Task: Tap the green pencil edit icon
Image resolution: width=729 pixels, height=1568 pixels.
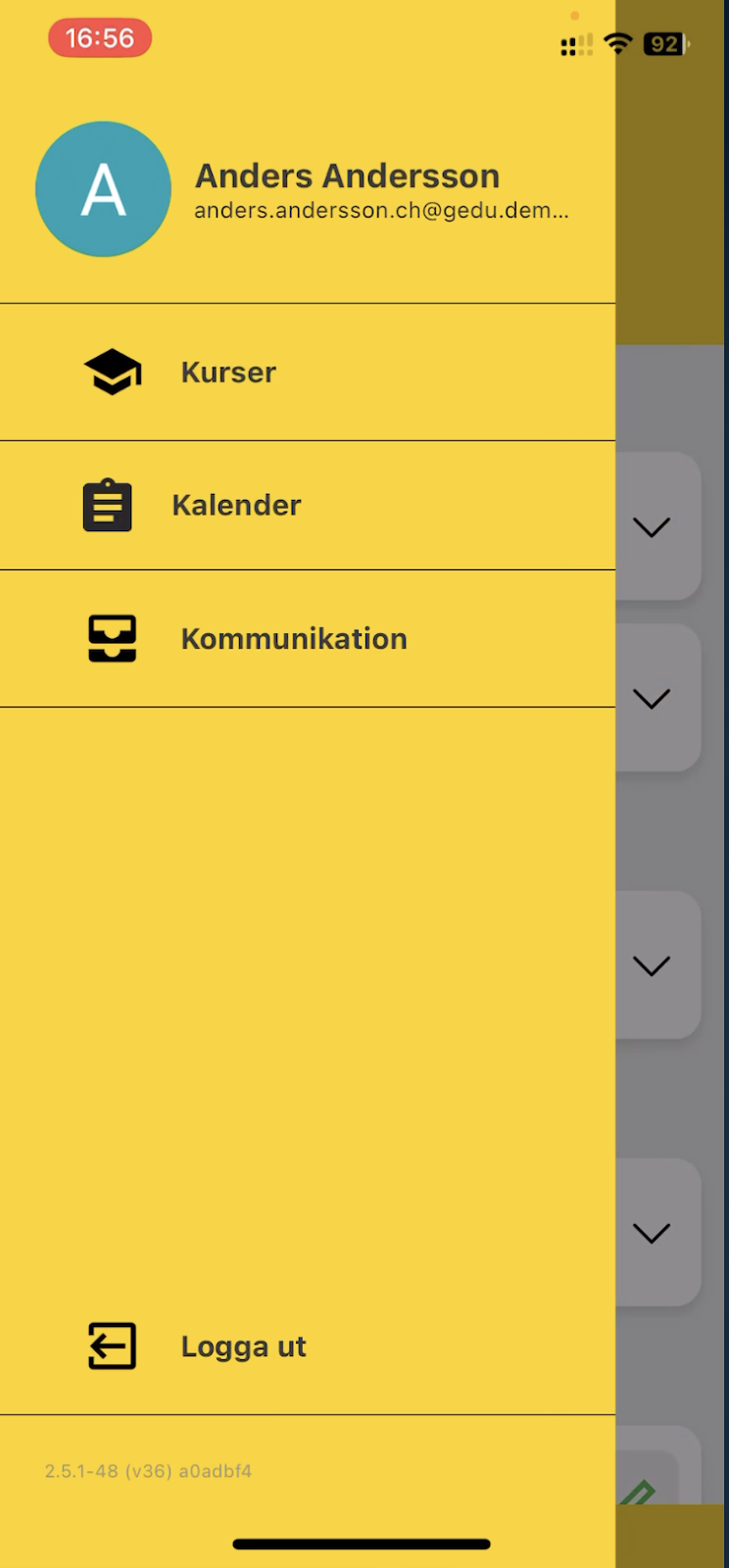Action: coord(638,1493)
